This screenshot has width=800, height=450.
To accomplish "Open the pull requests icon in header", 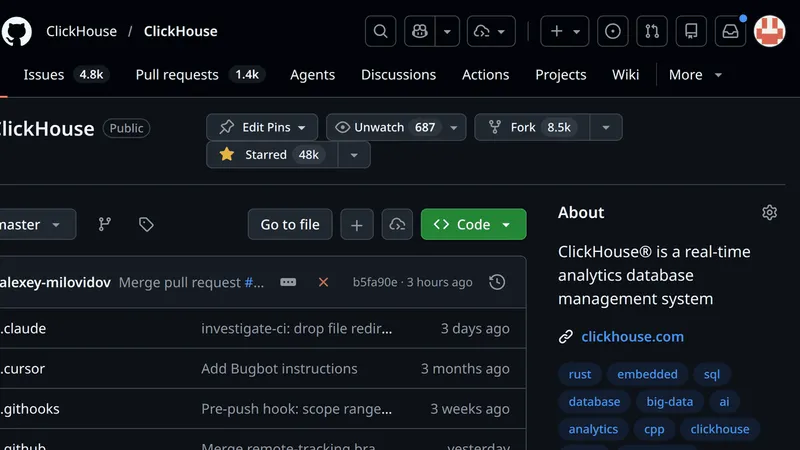I will (x=652, y=31).
